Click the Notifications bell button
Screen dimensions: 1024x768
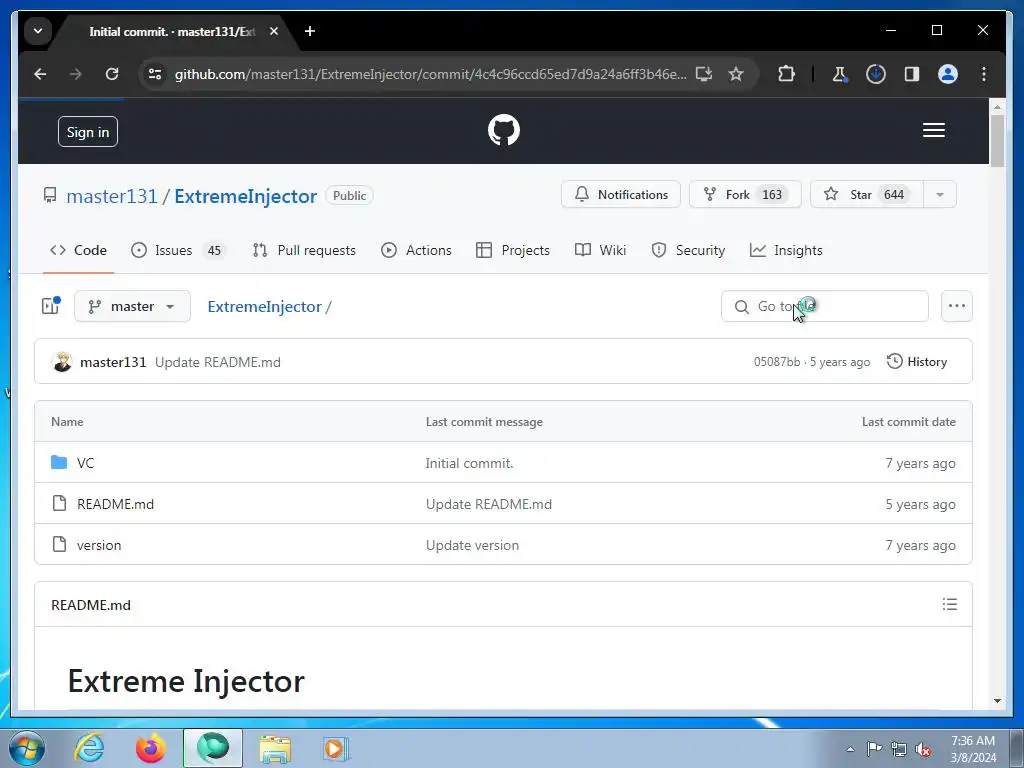tap(620, 195)
